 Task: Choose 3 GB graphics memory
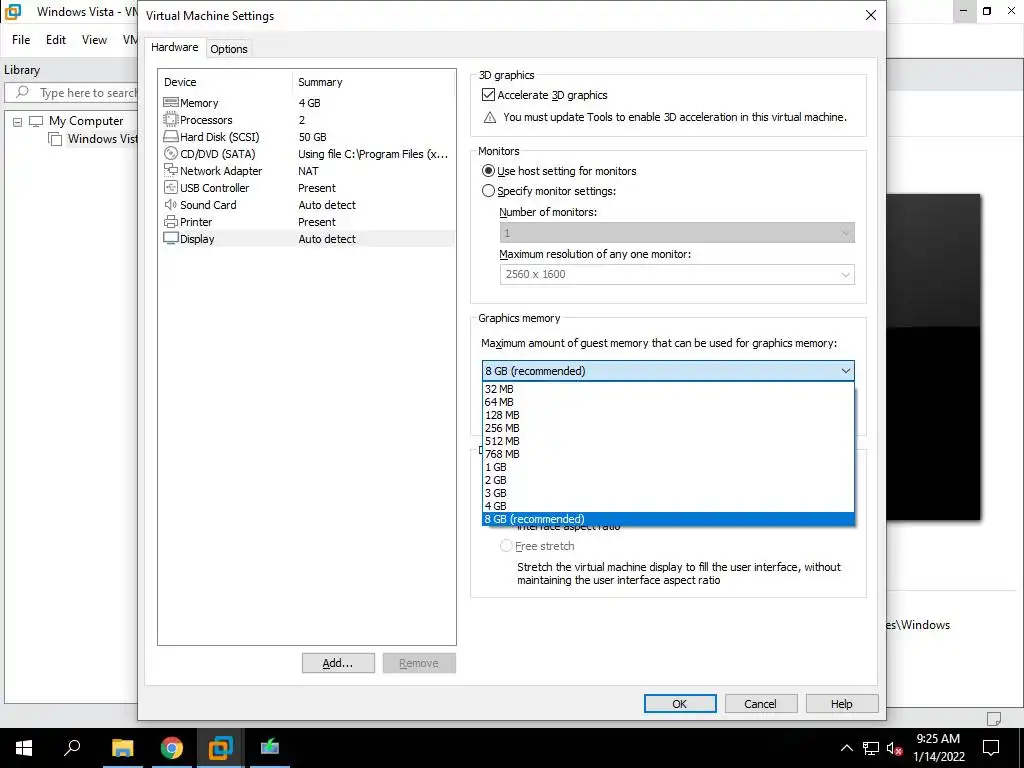(x=668, y=493)
